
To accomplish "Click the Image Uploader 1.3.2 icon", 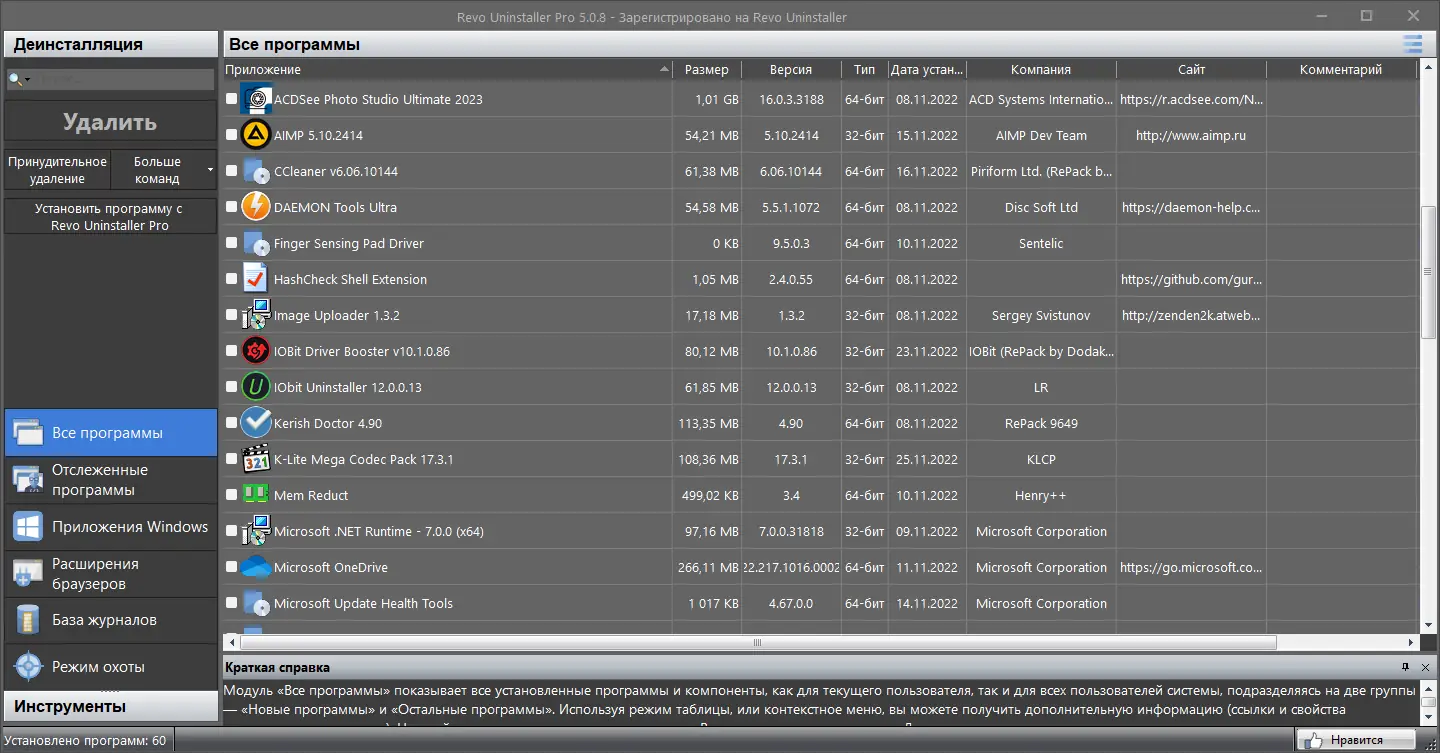I will [257, 315].
